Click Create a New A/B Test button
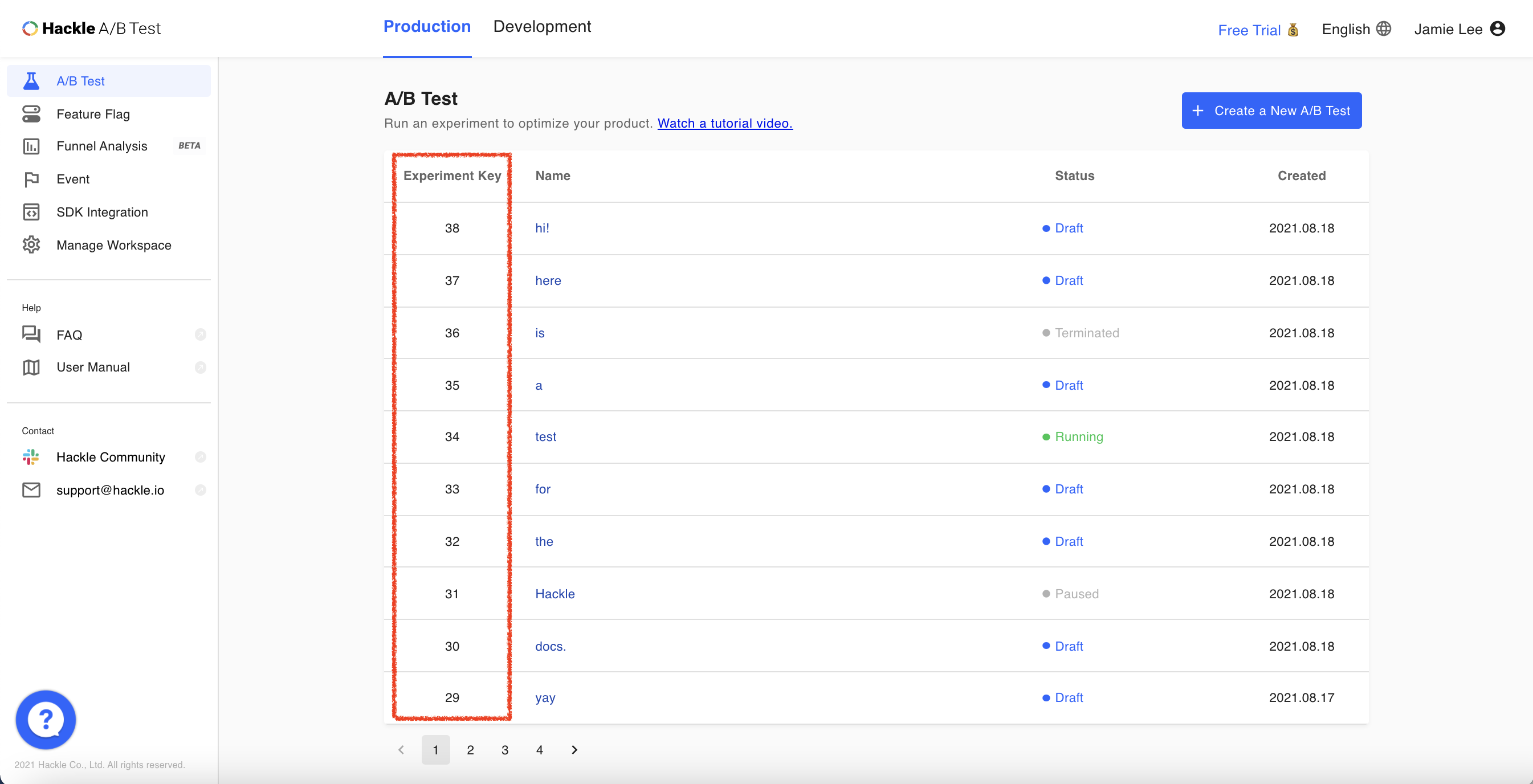Image resolution: width=1533 pixels, height=784 pixels. (1271, 111)
